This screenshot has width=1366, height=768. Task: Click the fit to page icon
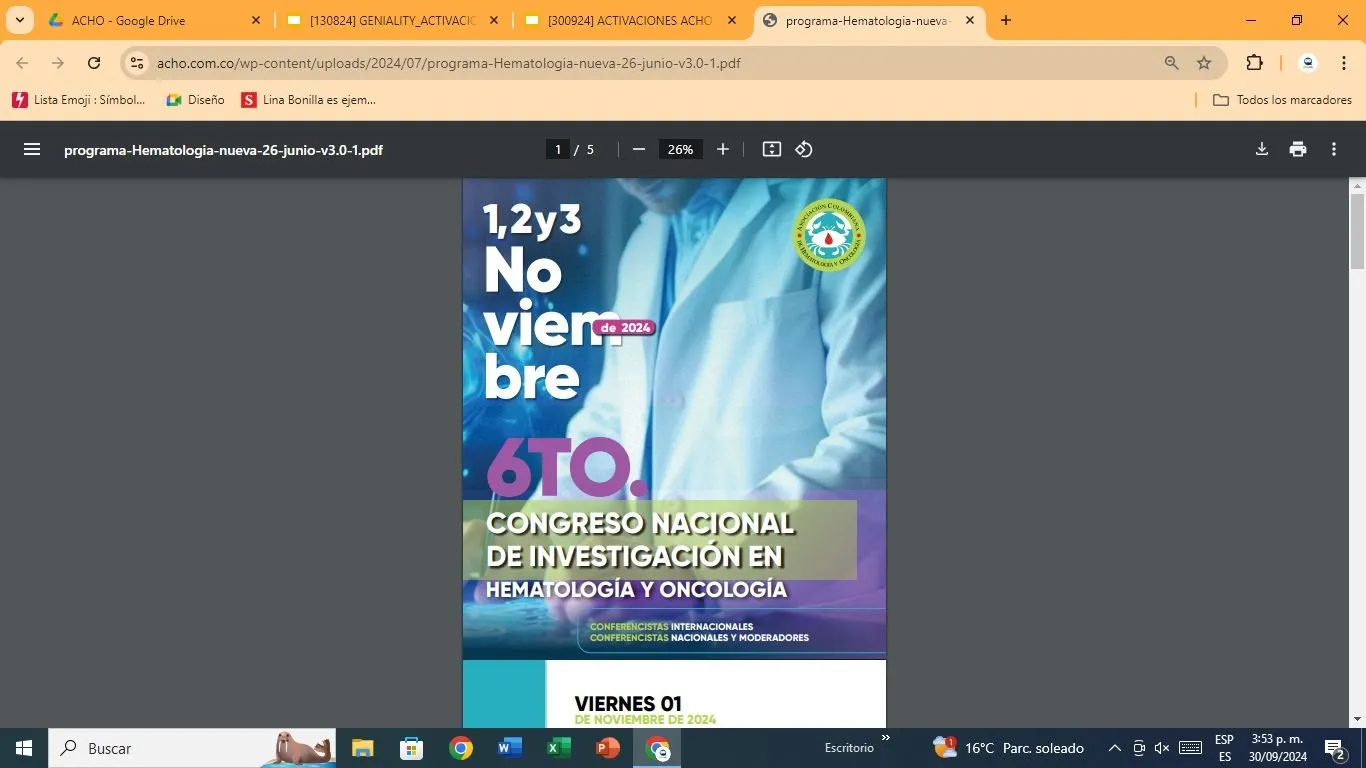(772, 149)
